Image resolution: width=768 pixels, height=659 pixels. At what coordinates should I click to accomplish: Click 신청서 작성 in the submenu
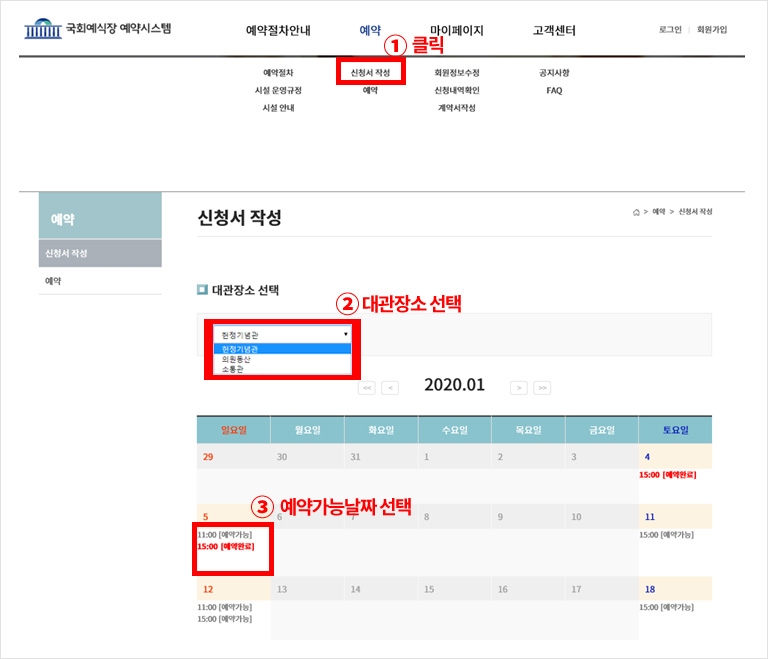[370, 73]
